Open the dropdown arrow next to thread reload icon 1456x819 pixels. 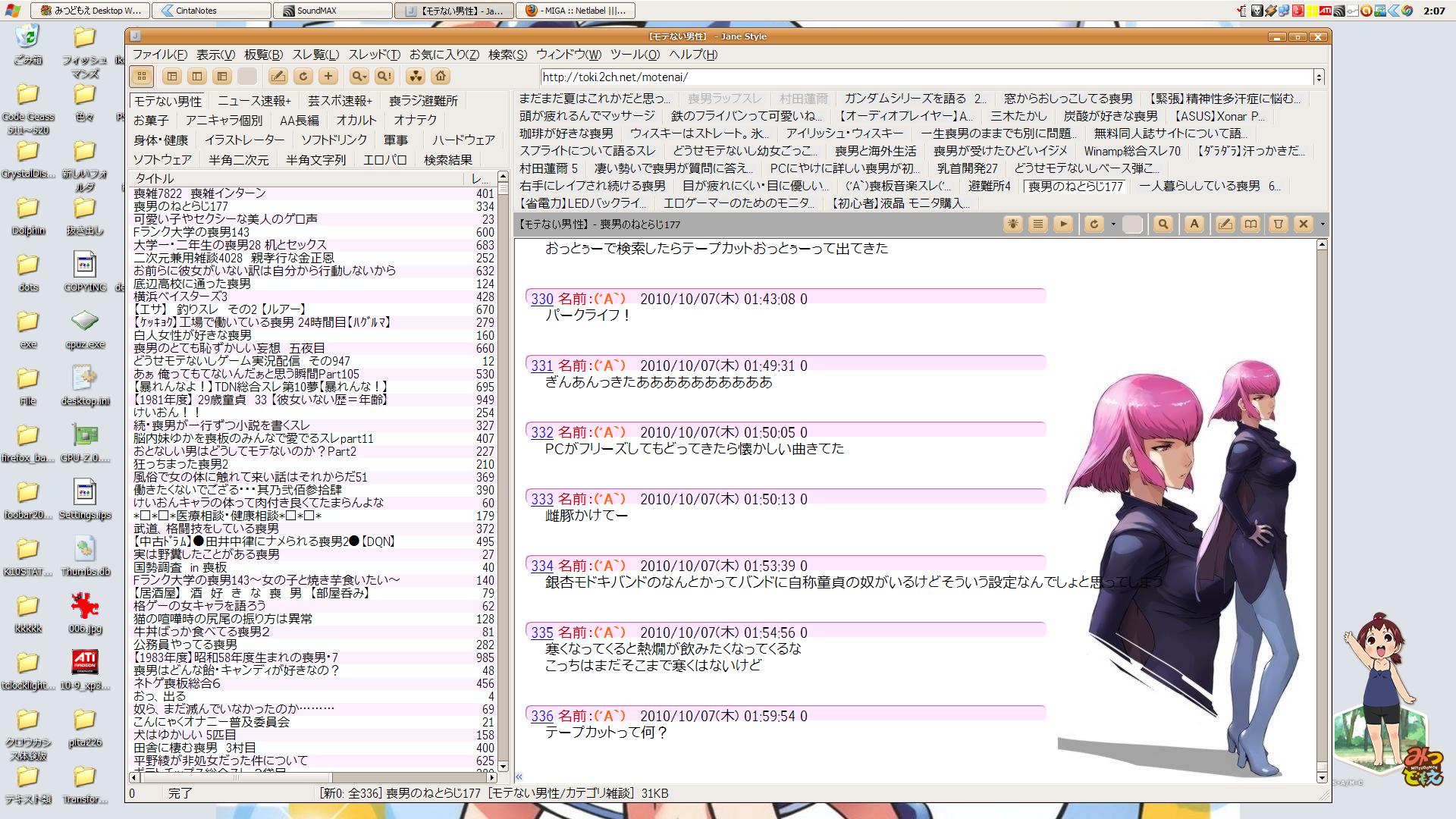click(1113, 224)
